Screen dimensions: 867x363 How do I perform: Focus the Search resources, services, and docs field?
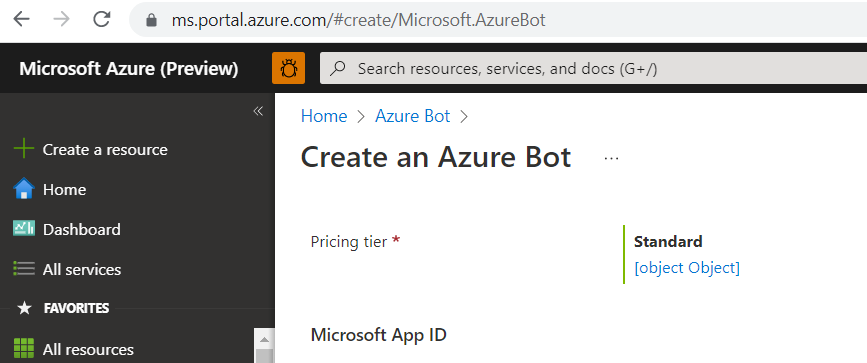coord(593,69)
